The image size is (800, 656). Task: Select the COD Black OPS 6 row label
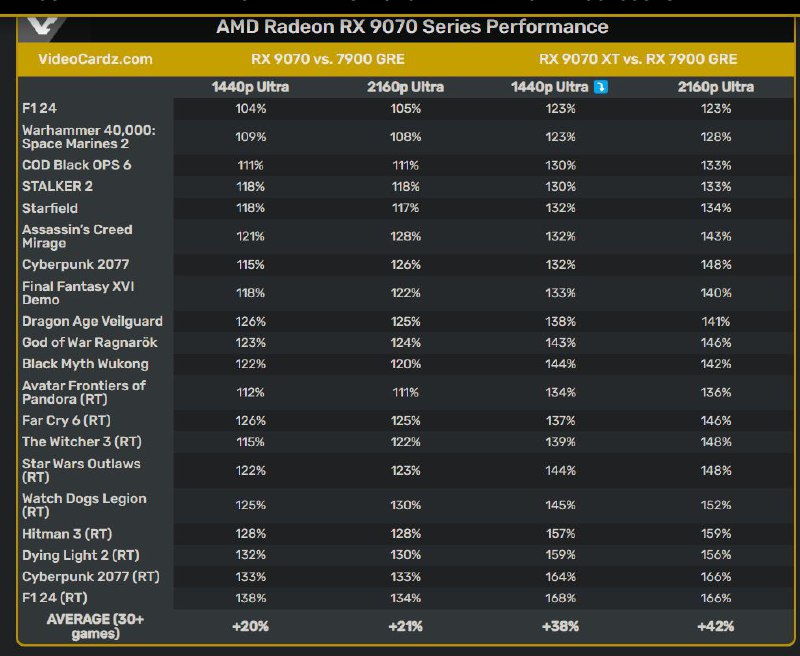[x=77, y=165]
